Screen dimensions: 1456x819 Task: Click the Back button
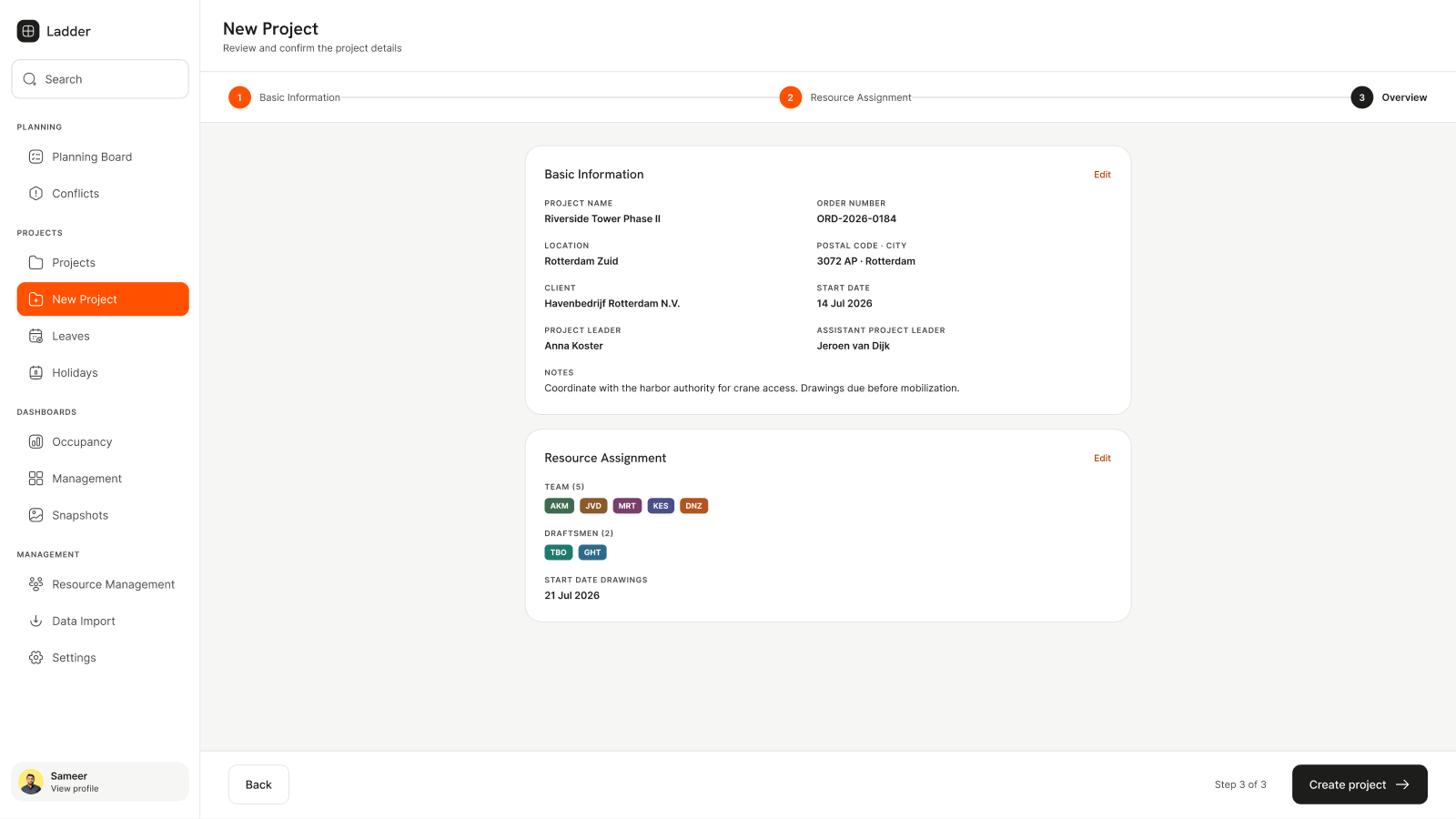tap(258, 784)
